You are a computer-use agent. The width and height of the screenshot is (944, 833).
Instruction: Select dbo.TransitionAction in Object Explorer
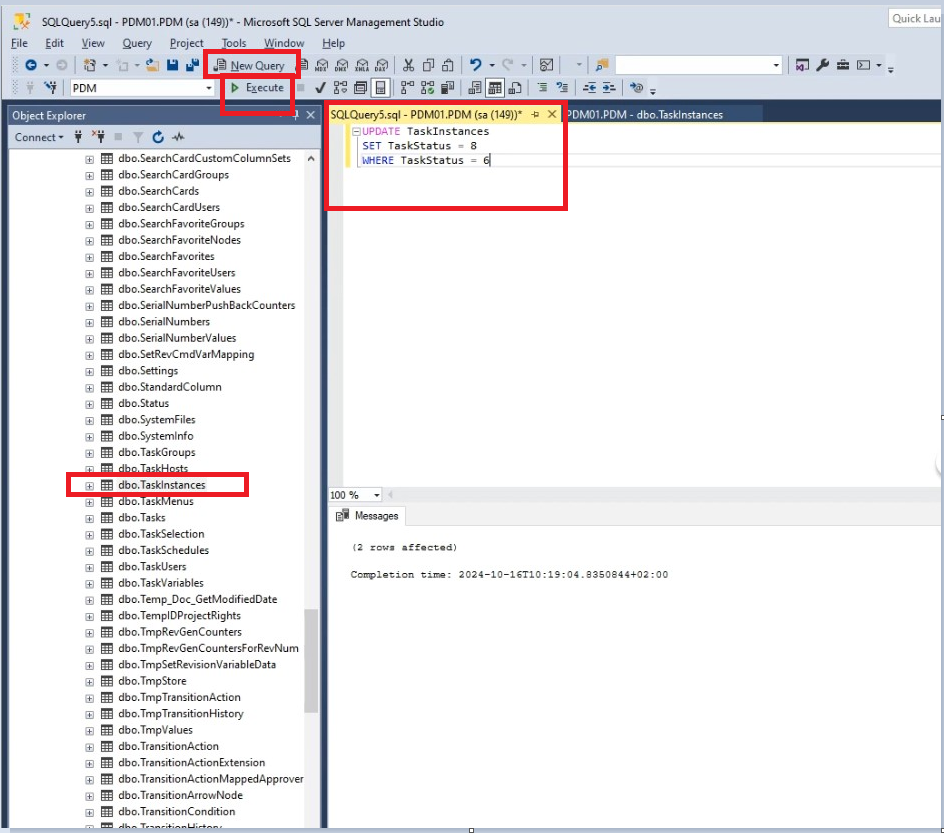click(x=168, y=746)
